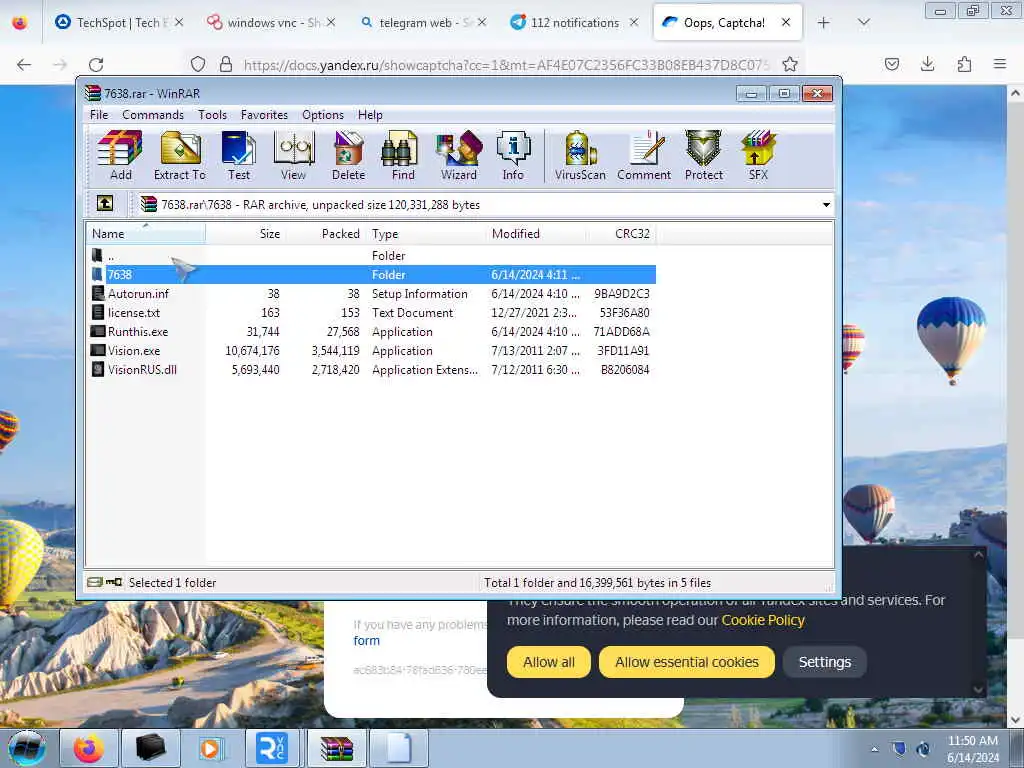This screenshot has height=768, width=1024.
Task: Open the File menu in WinRAR
Action: click(x=99, y=115)
